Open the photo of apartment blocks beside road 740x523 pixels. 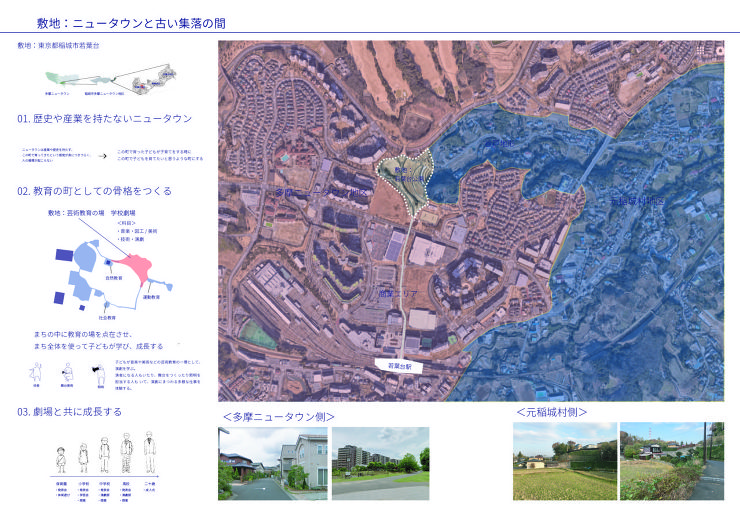381,464
